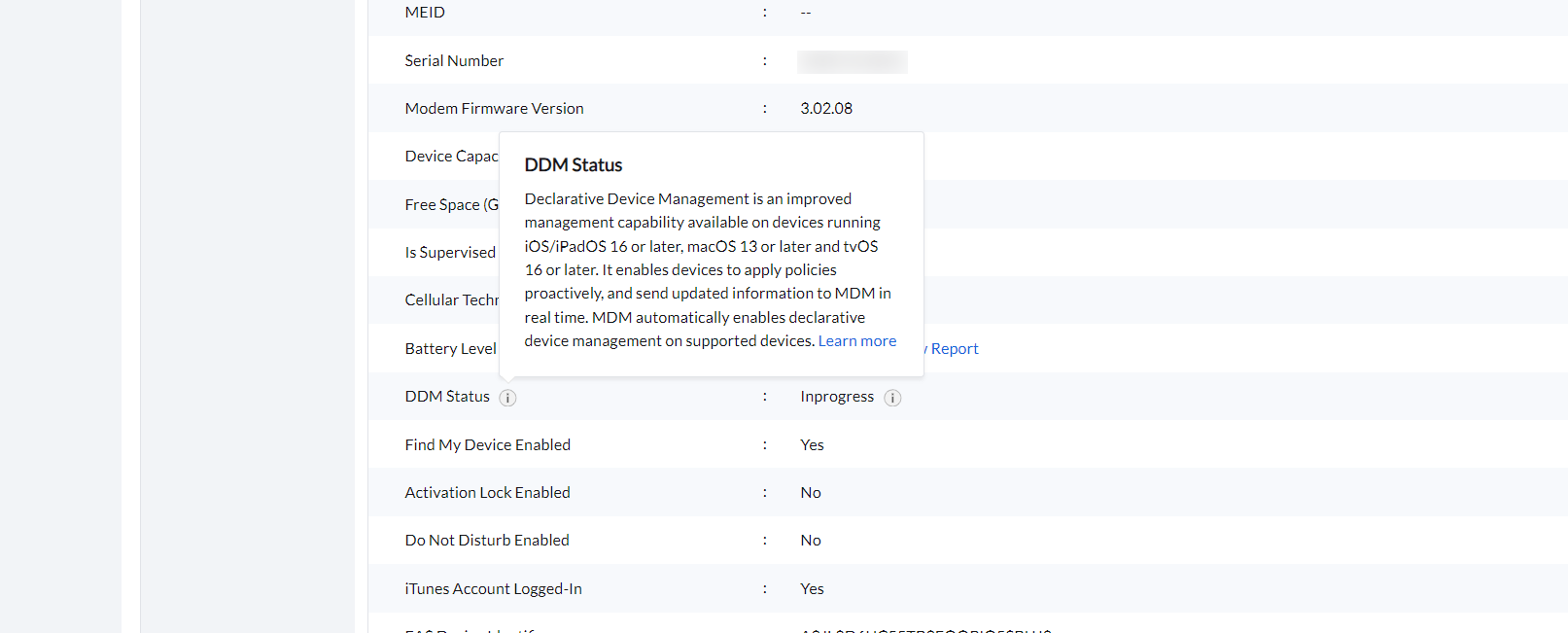Image resolution: width=1568 pixels, height=633 pixels.
Task: Click the No value for Activation Lock
Action: coord(810,493)
